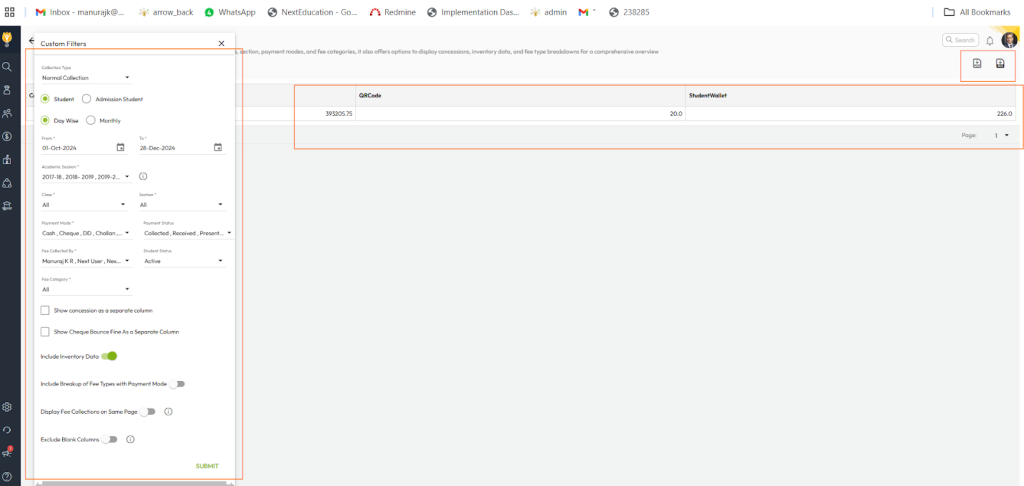Select the Admission Student radio button
Screen dimensions: 1024x486
pyautogui.click(x=87, y=99)
